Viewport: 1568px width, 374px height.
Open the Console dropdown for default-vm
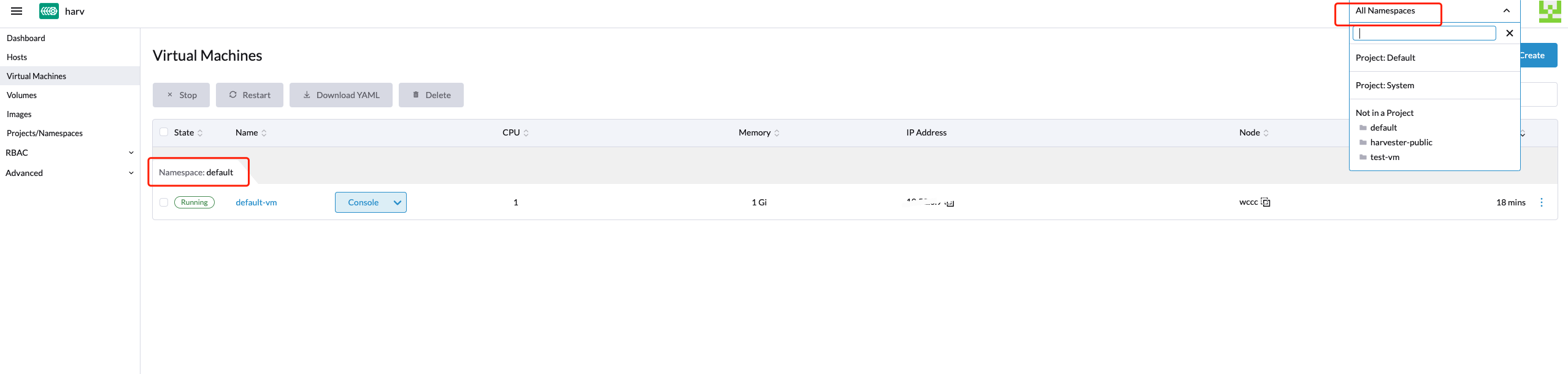[397, 202]
